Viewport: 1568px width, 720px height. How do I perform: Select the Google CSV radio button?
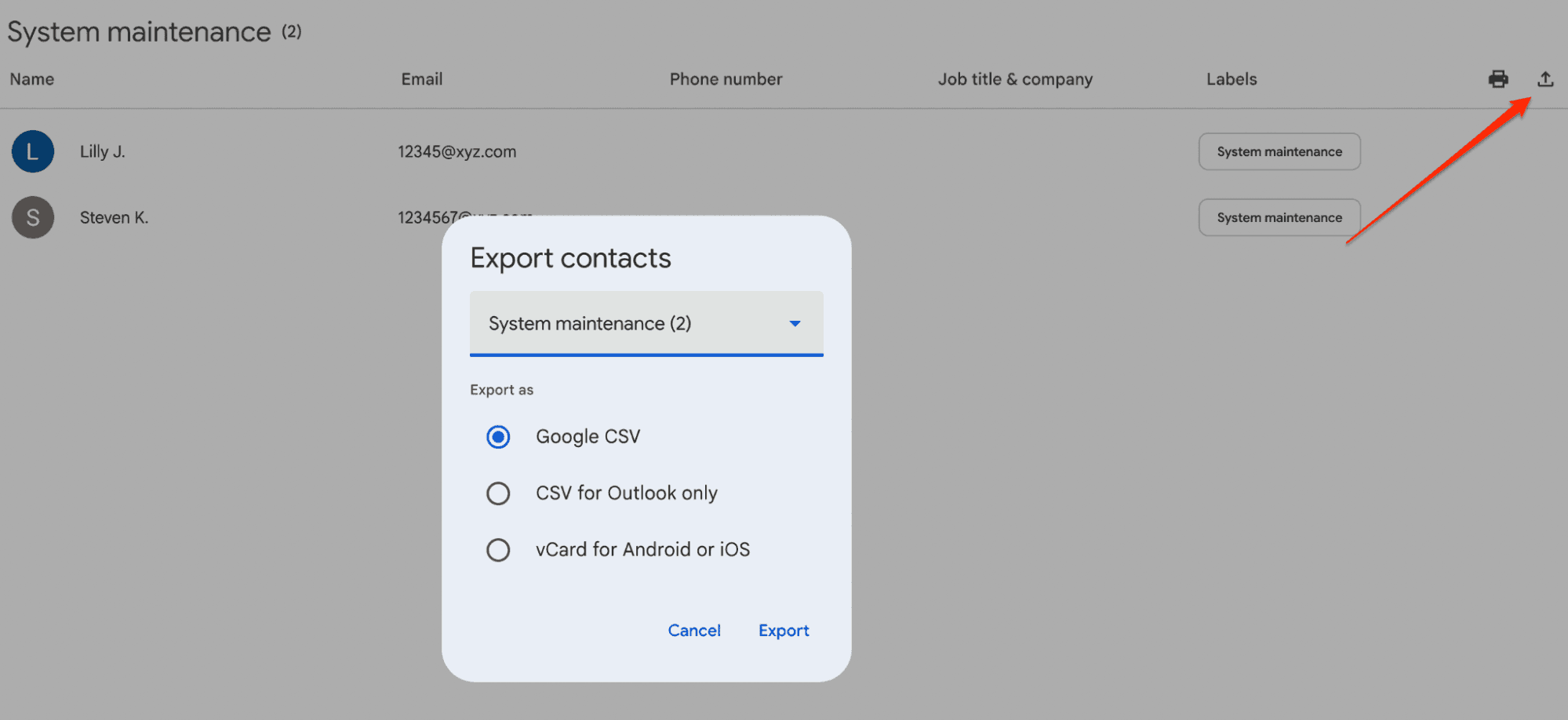498,437
